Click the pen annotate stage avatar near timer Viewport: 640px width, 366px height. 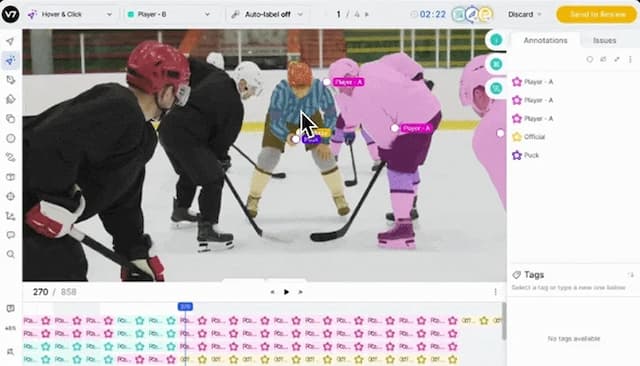point(472,14)
